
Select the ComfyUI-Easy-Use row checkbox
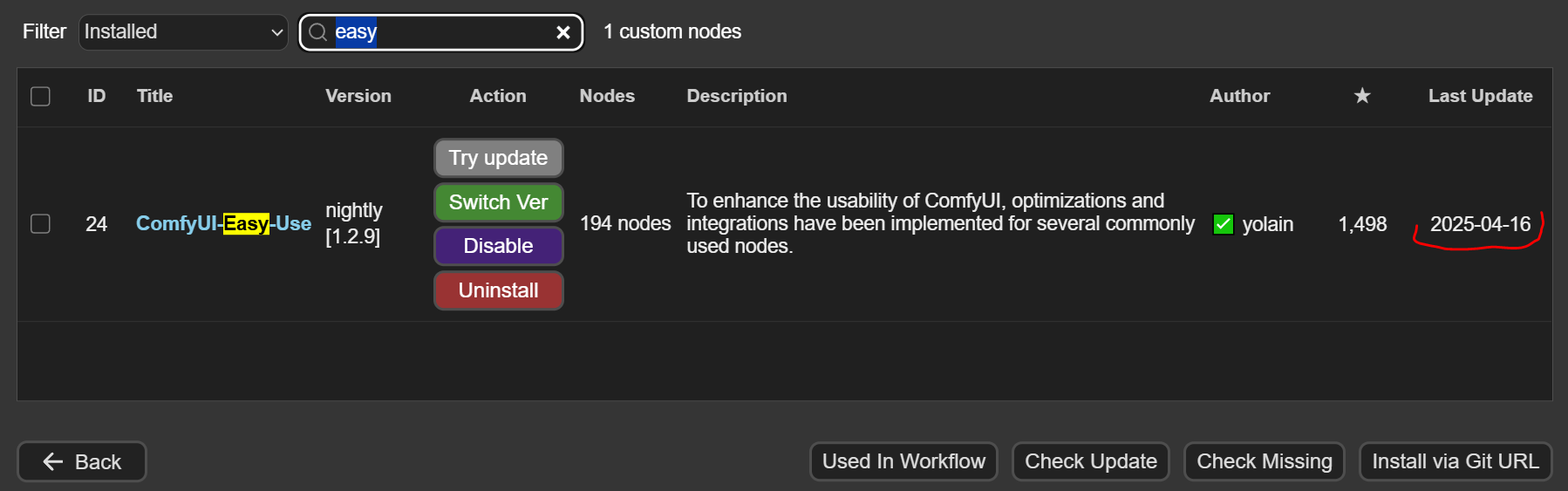point(40,224)
